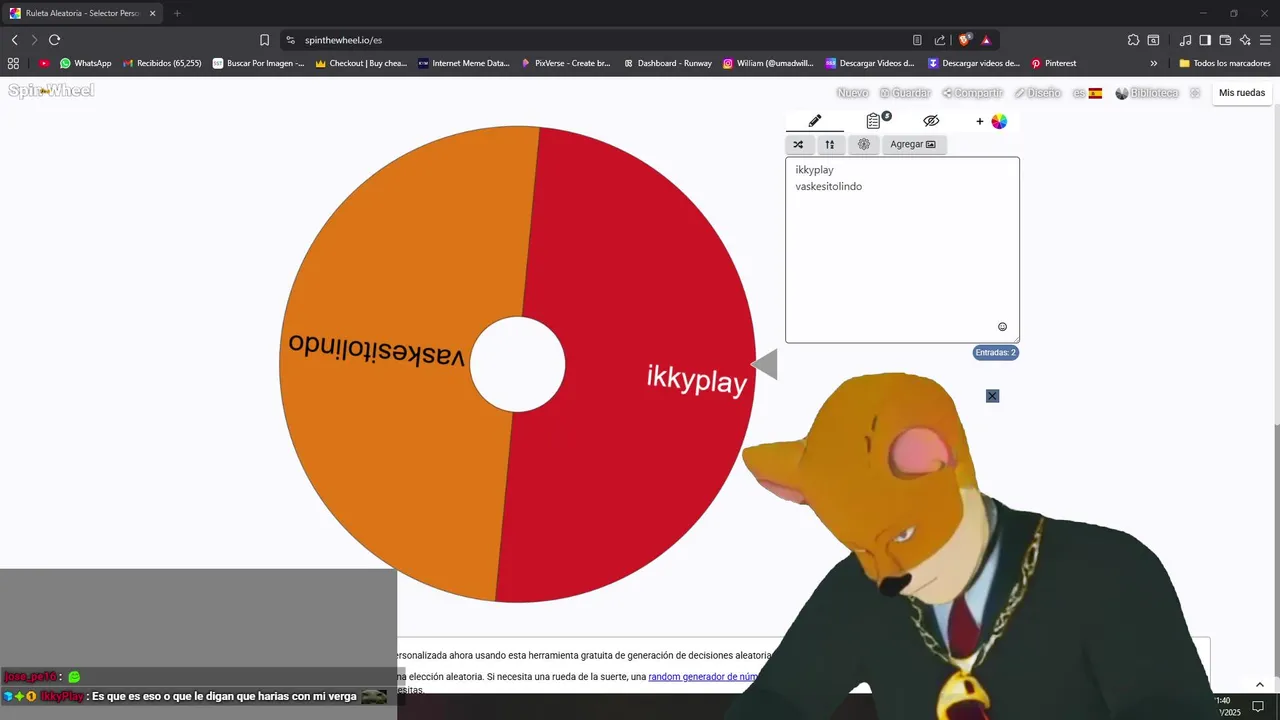Shuffle the wheel entries
The image size is (1280, 720).
(x=798, y=144)
